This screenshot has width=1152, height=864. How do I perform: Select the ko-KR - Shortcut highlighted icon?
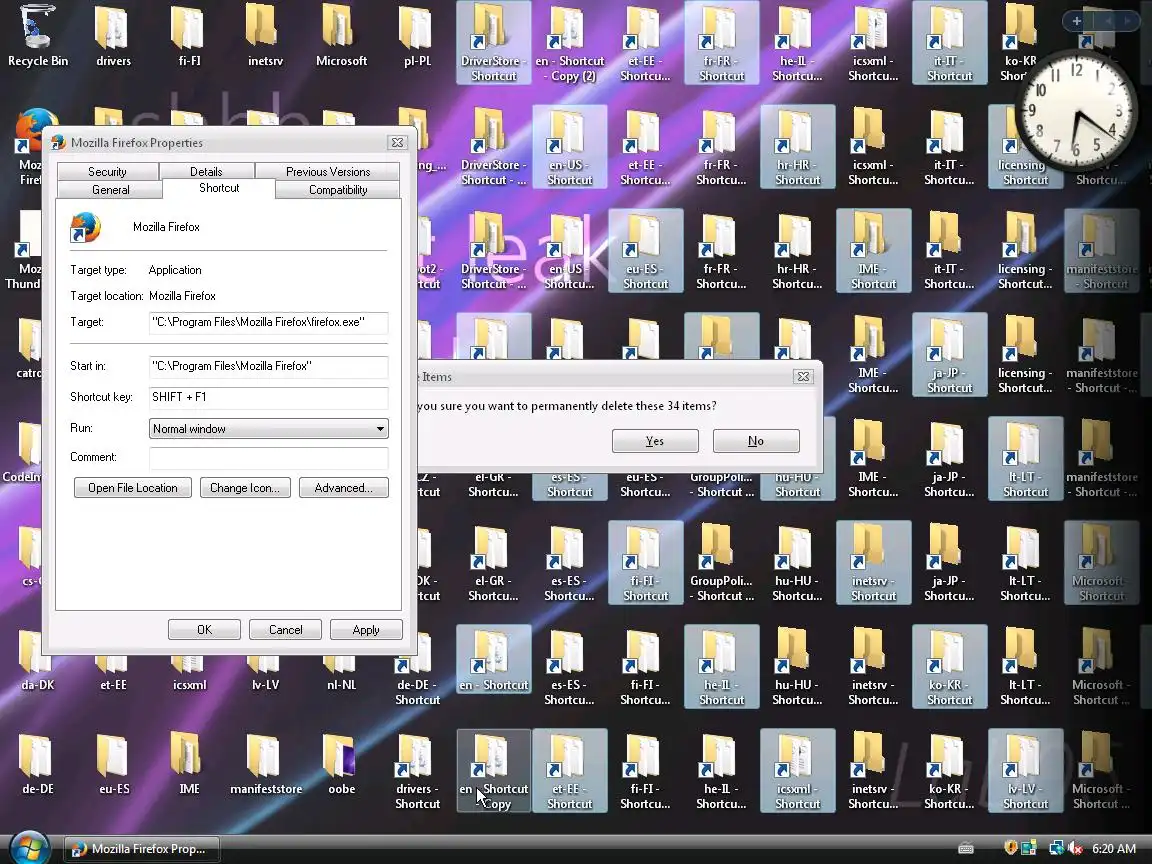pos(949,666)
